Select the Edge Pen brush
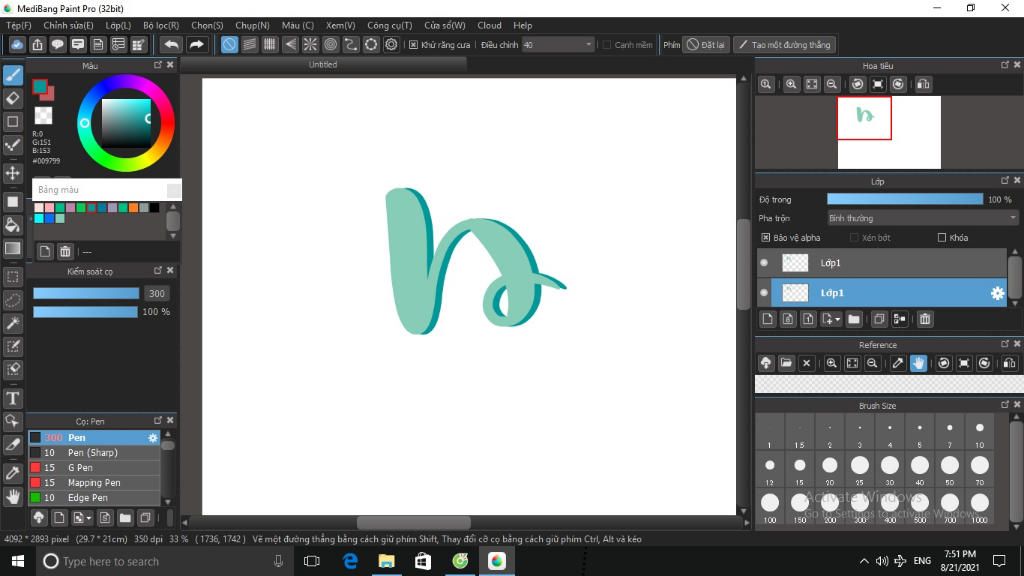Viewport: 1024px width, 576px height. [94, 498]
